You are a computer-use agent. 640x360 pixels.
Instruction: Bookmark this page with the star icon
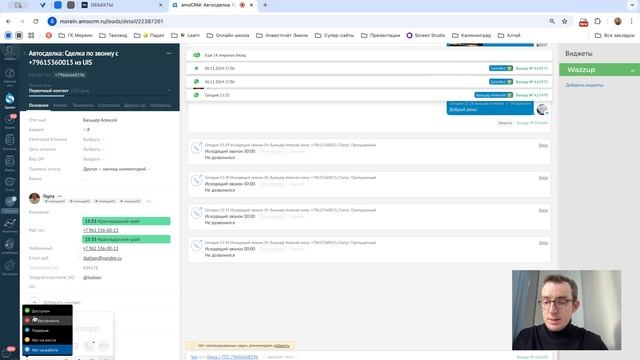point(564,21)
